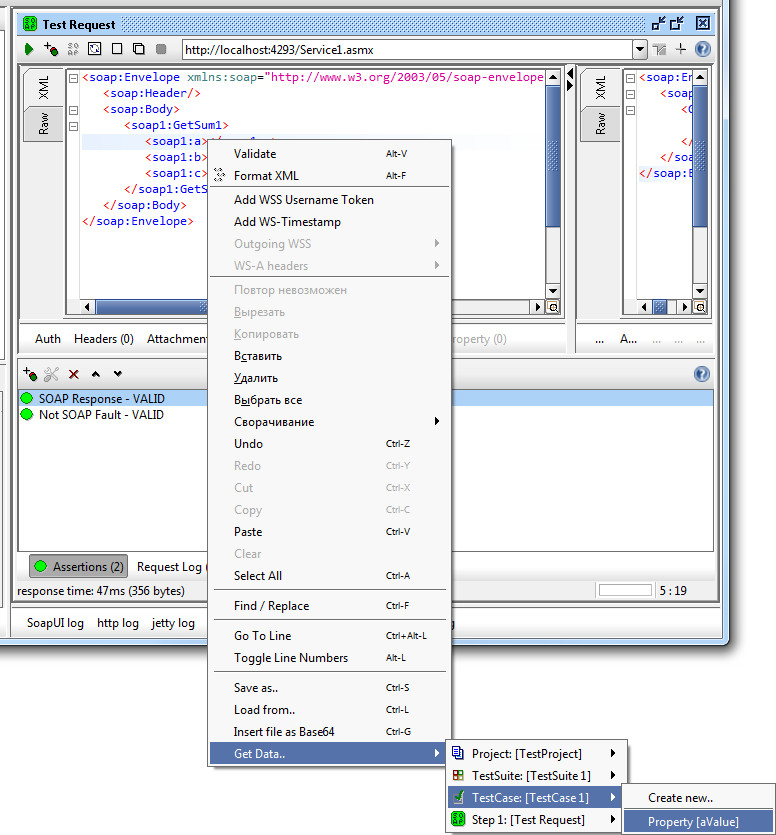
Task: Click the first detach icon in Test Request title bar
Action: [x=658, y=23]
